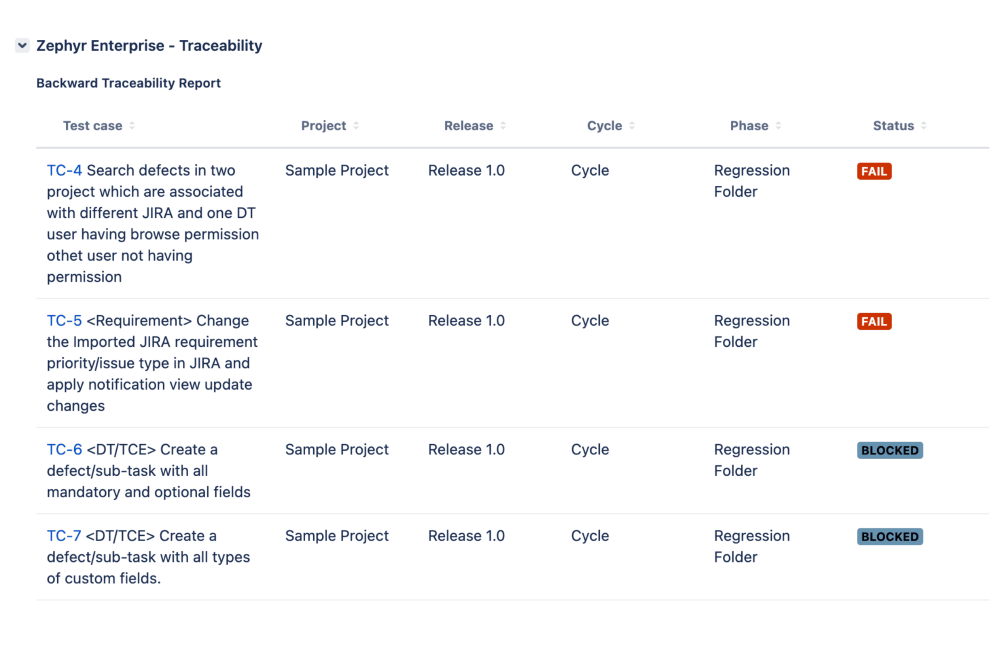The height and width of the screenshot is (645, 1000).
Task: Click sort icon beside Status header
Action: click(x=924, y=126)
